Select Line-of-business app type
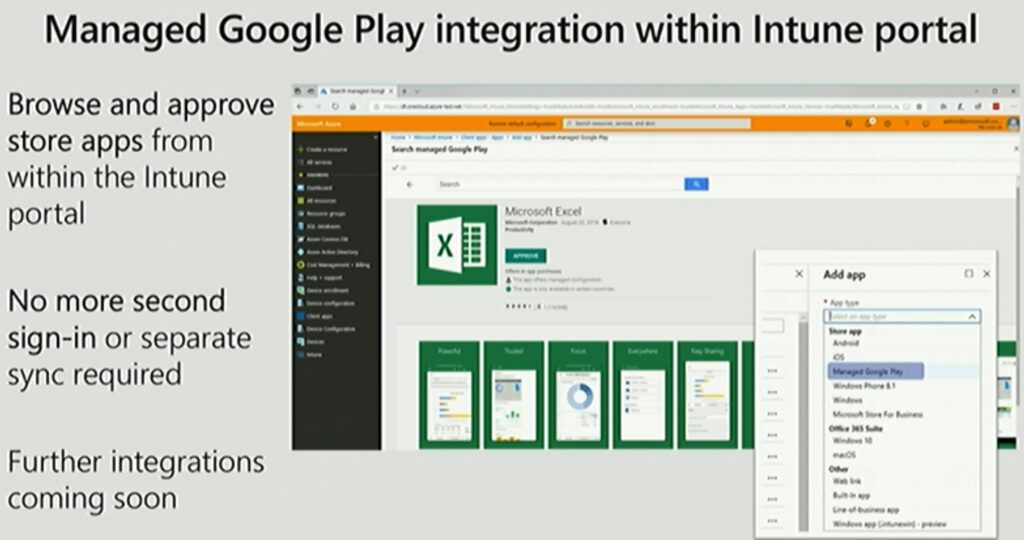The image size is (1024, 540). coord(866,510)
